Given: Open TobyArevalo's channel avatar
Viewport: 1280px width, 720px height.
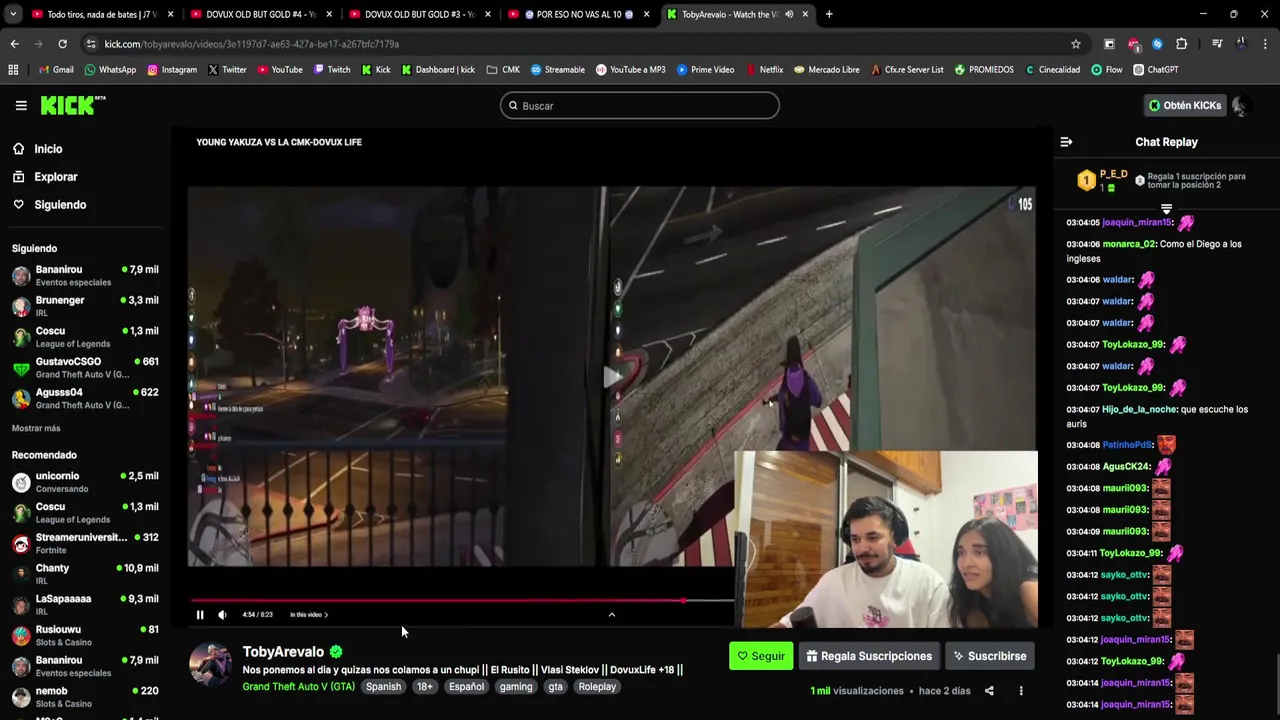Looking at the screenshot, I should (210, 664).
